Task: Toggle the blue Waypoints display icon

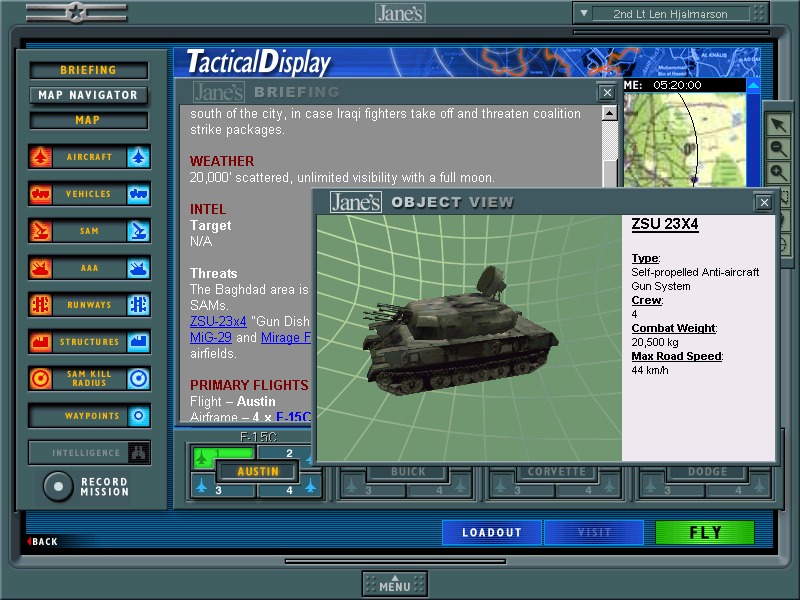Action: [x=138, y=416]
